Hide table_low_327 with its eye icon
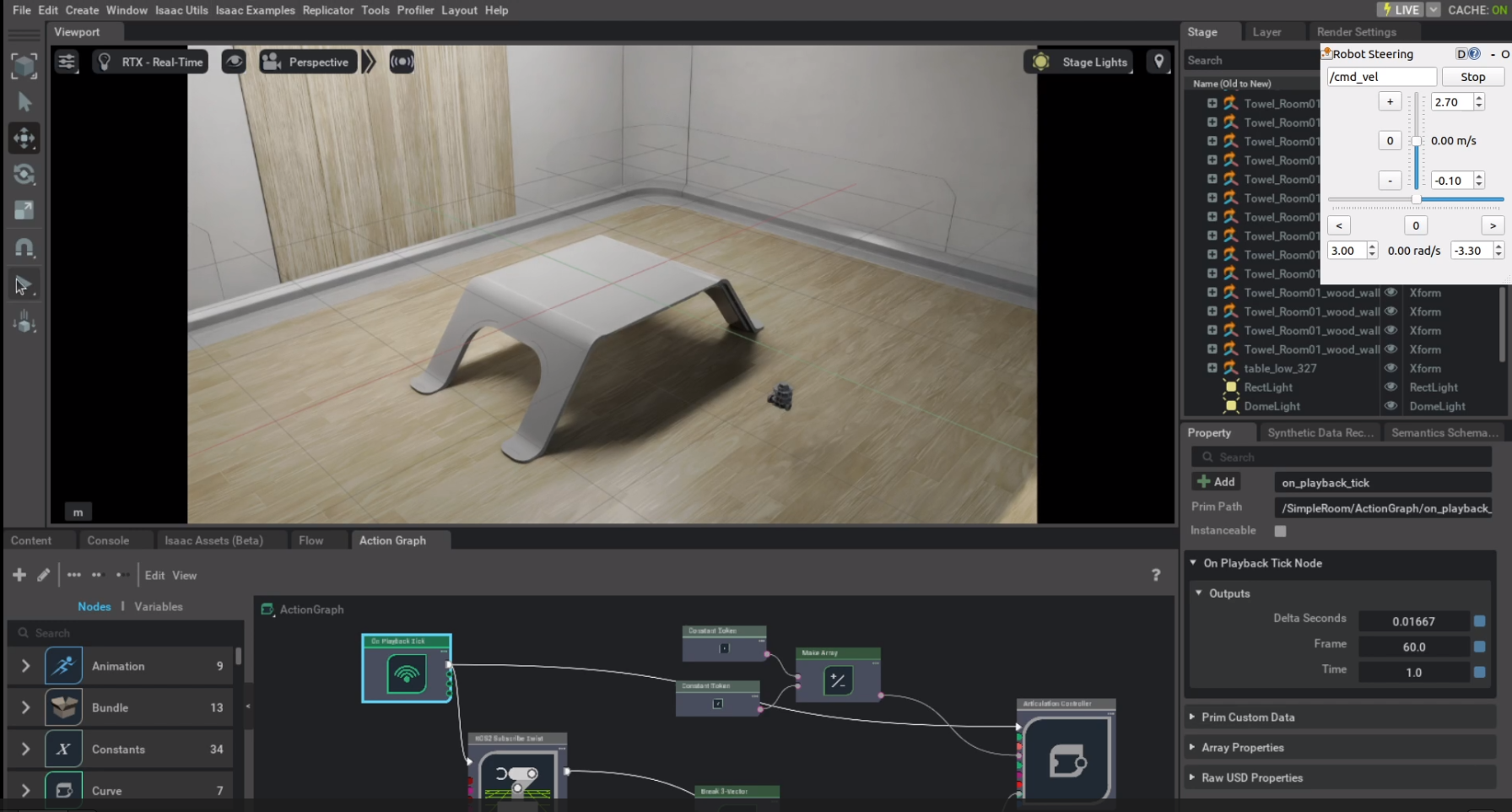 (1390, 368)
